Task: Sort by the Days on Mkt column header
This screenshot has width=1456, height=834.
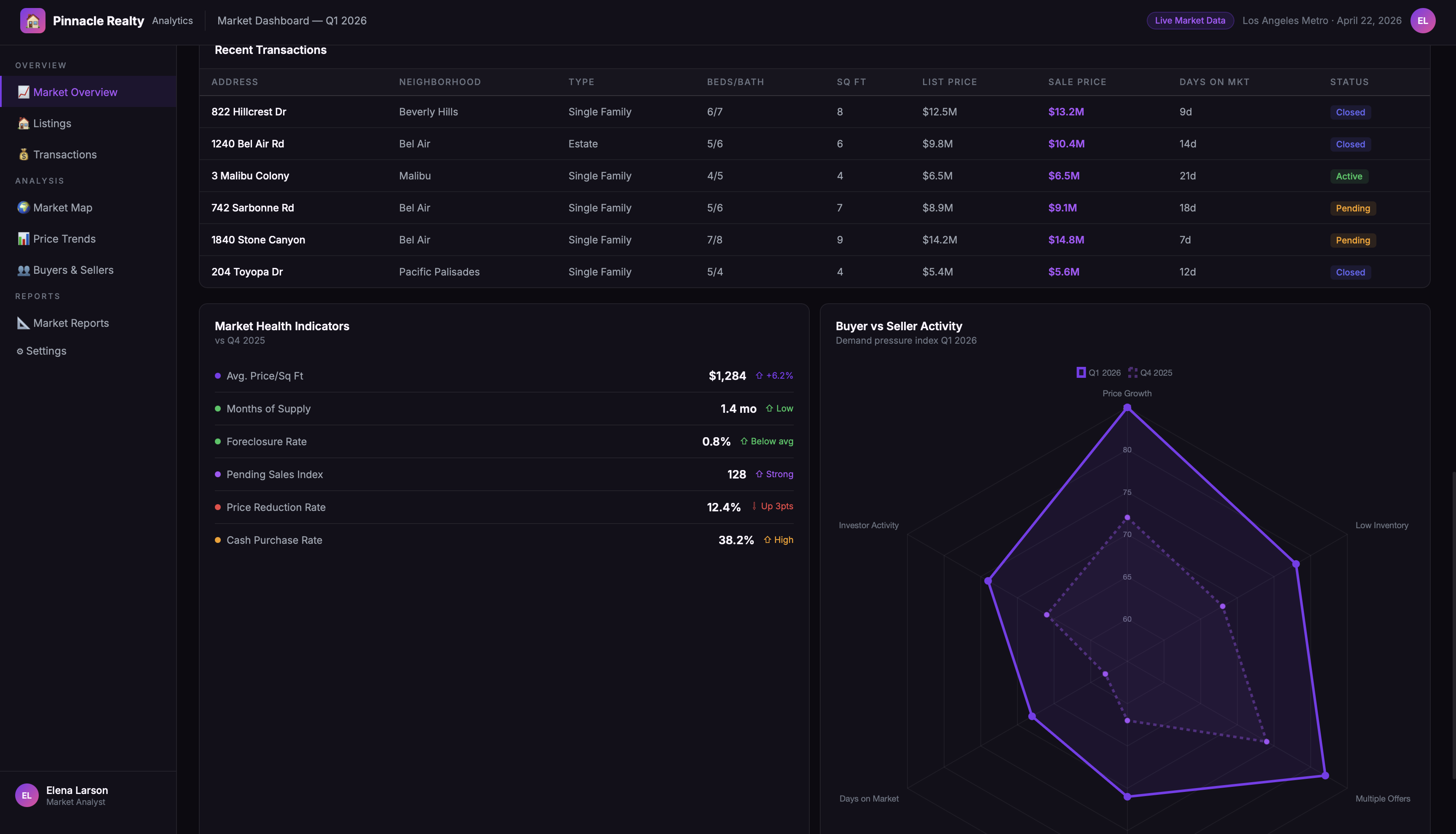Action: 1214,82
